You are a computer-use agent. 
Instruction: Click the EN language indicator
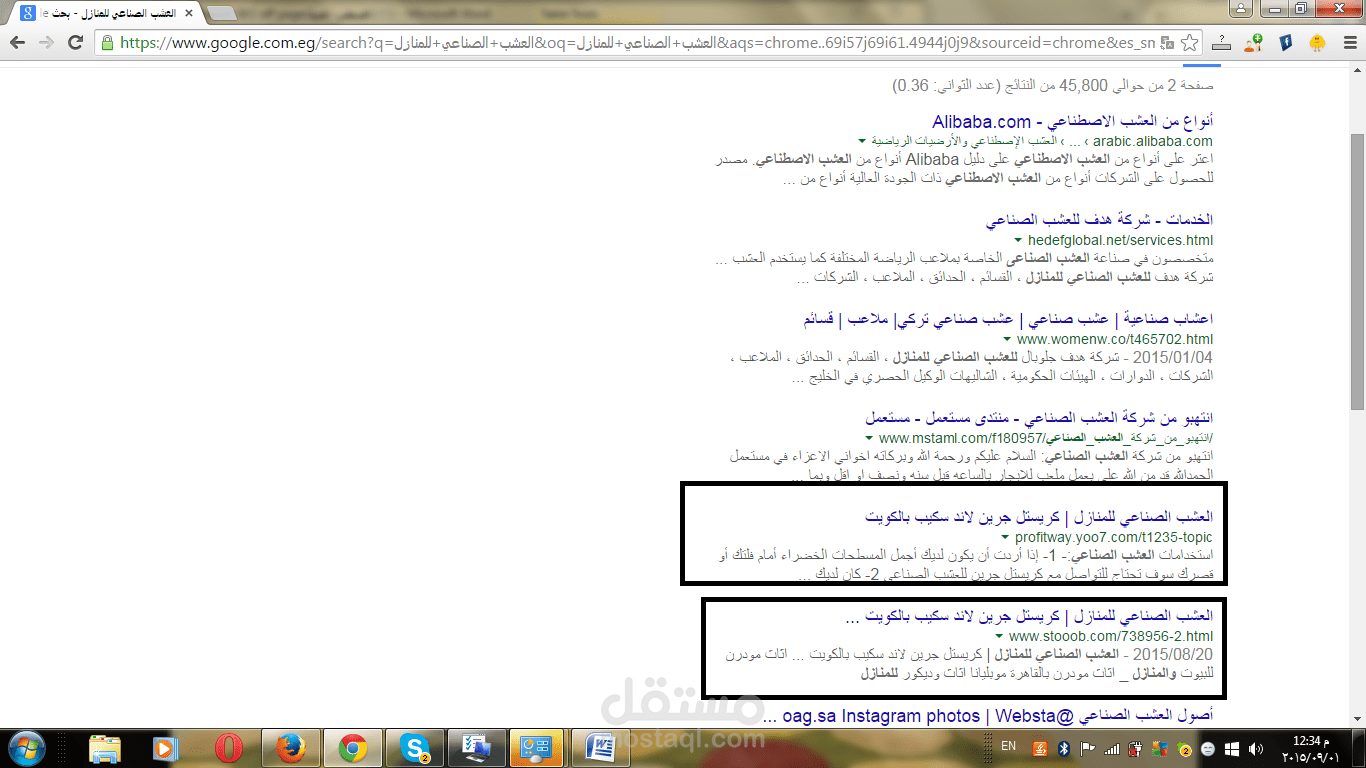coord(1009,747)
